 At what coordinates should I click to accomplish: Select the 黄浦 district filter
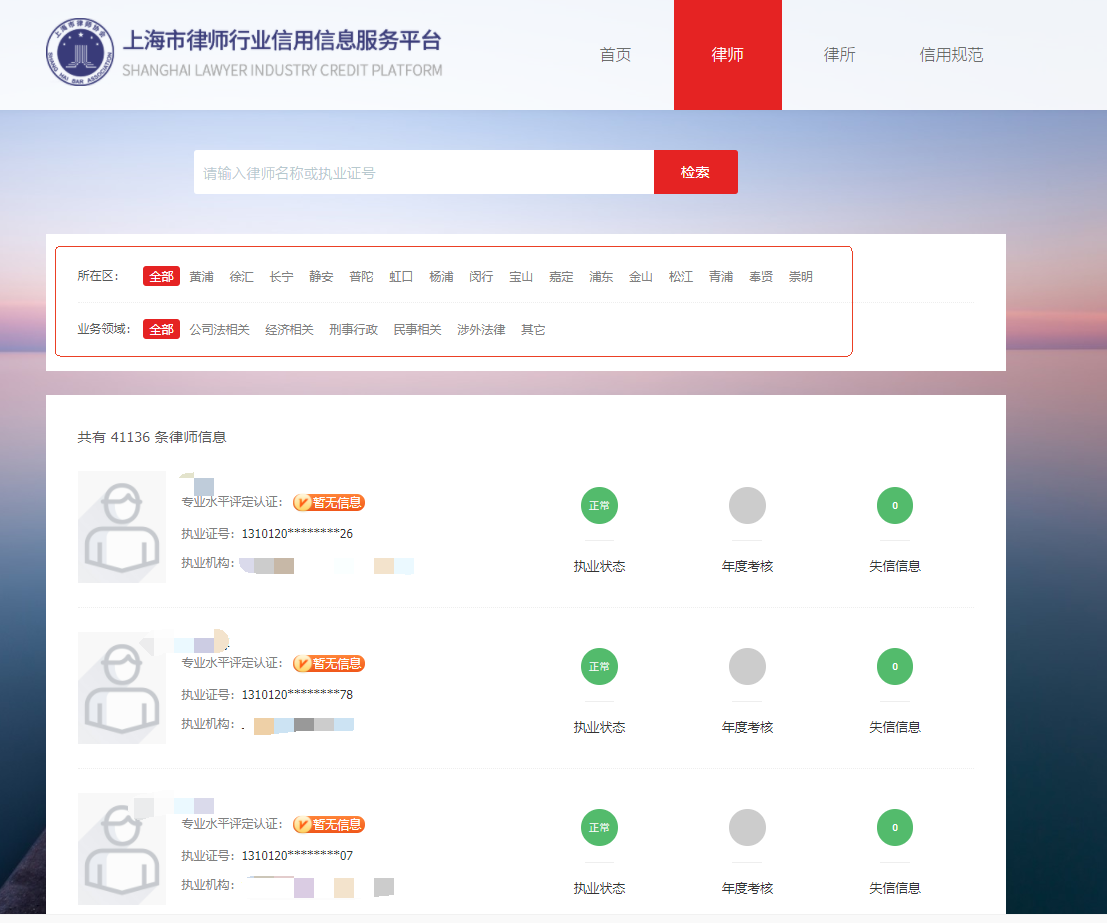pos(201,276)
